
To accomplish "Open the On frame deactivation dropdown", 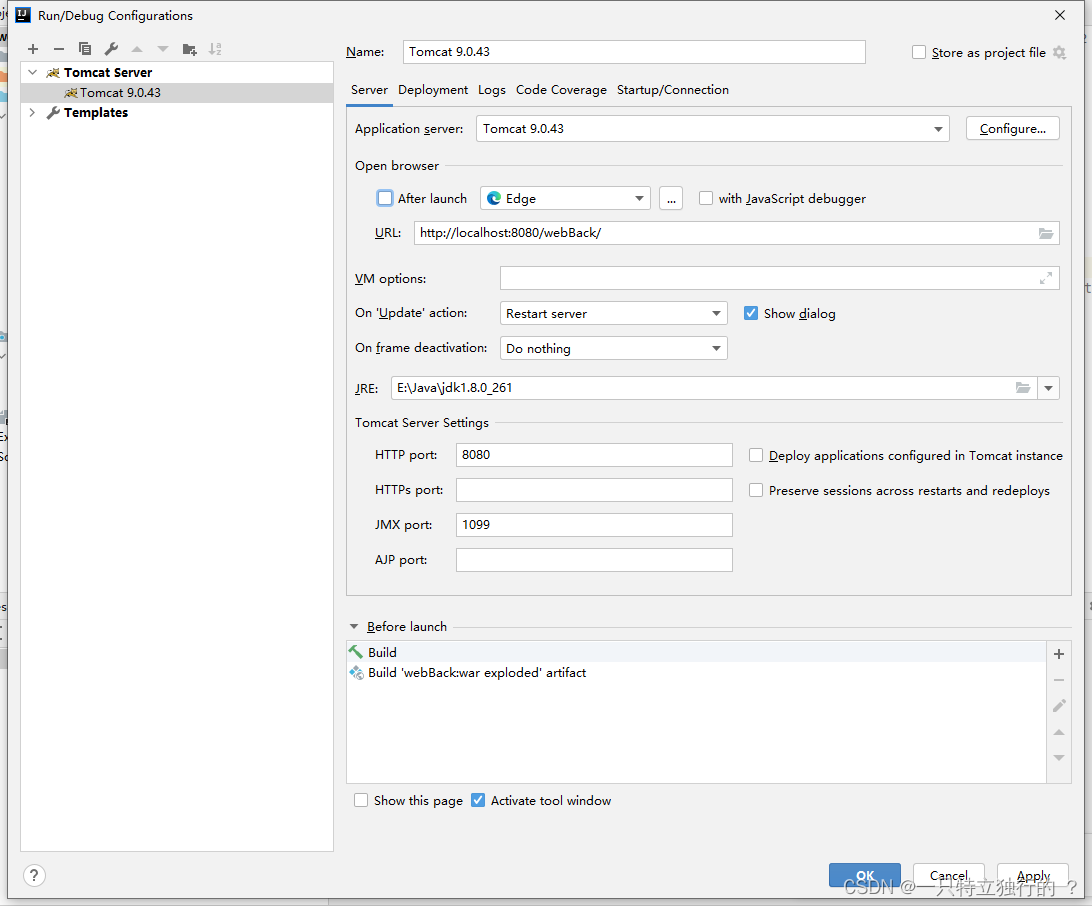I will tap(717, 347).
